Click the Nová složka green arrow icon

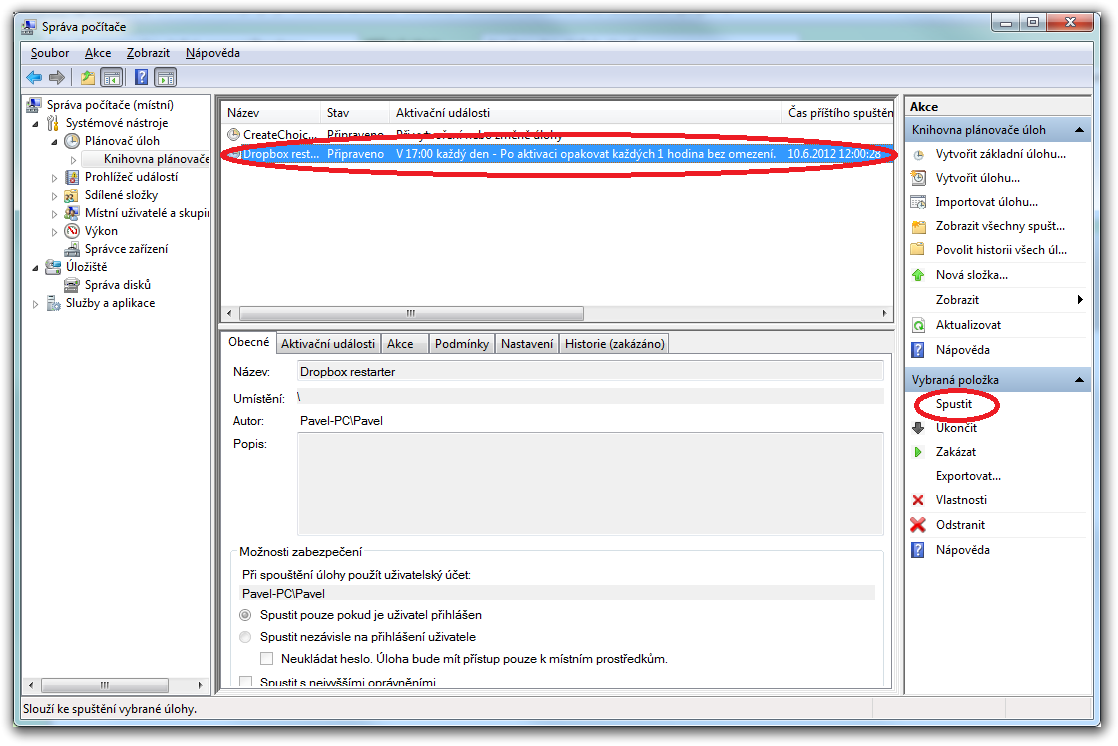coord(918,275)
